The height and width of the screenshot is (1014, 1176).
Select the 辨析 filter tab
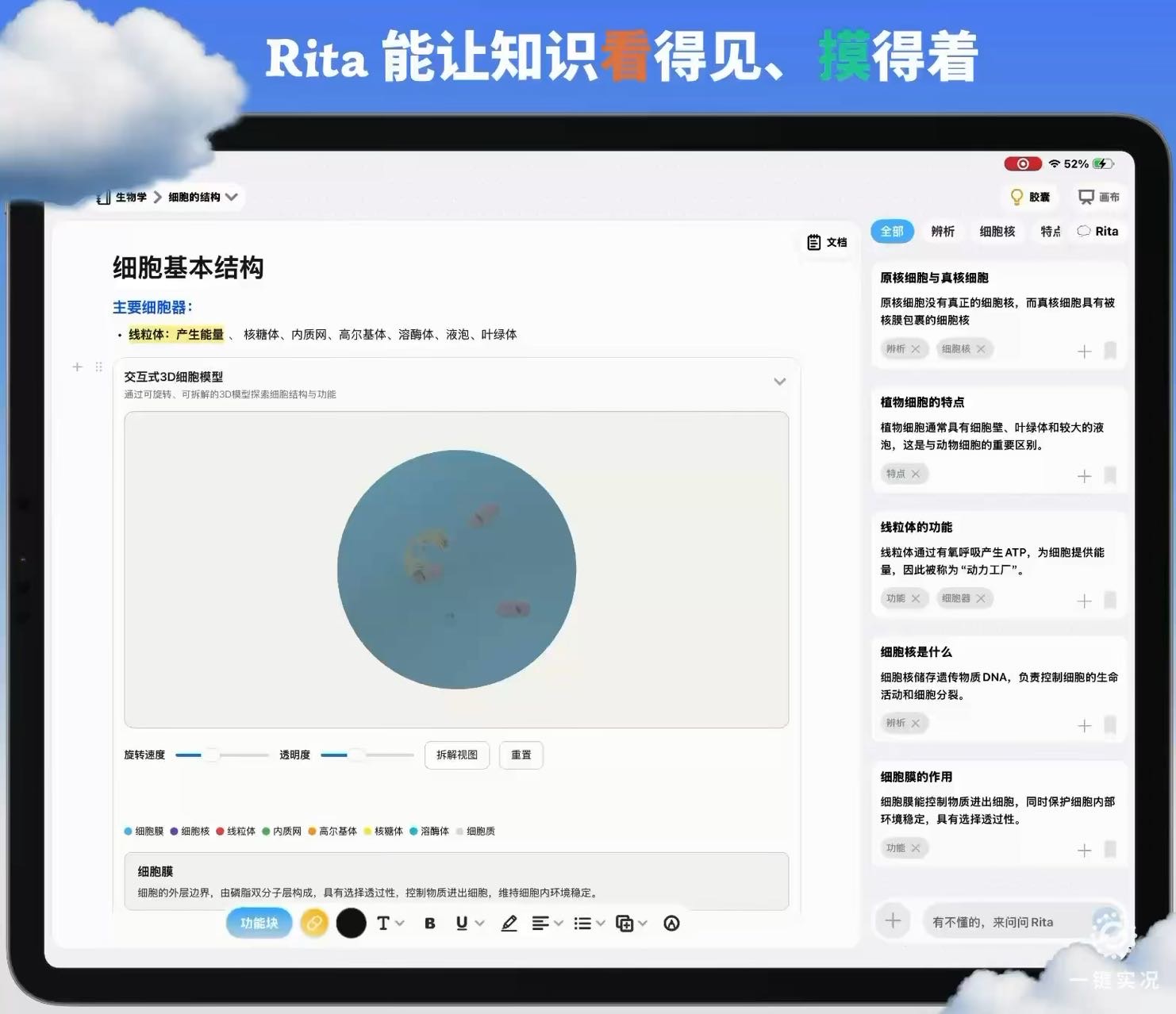click(943, 231)
